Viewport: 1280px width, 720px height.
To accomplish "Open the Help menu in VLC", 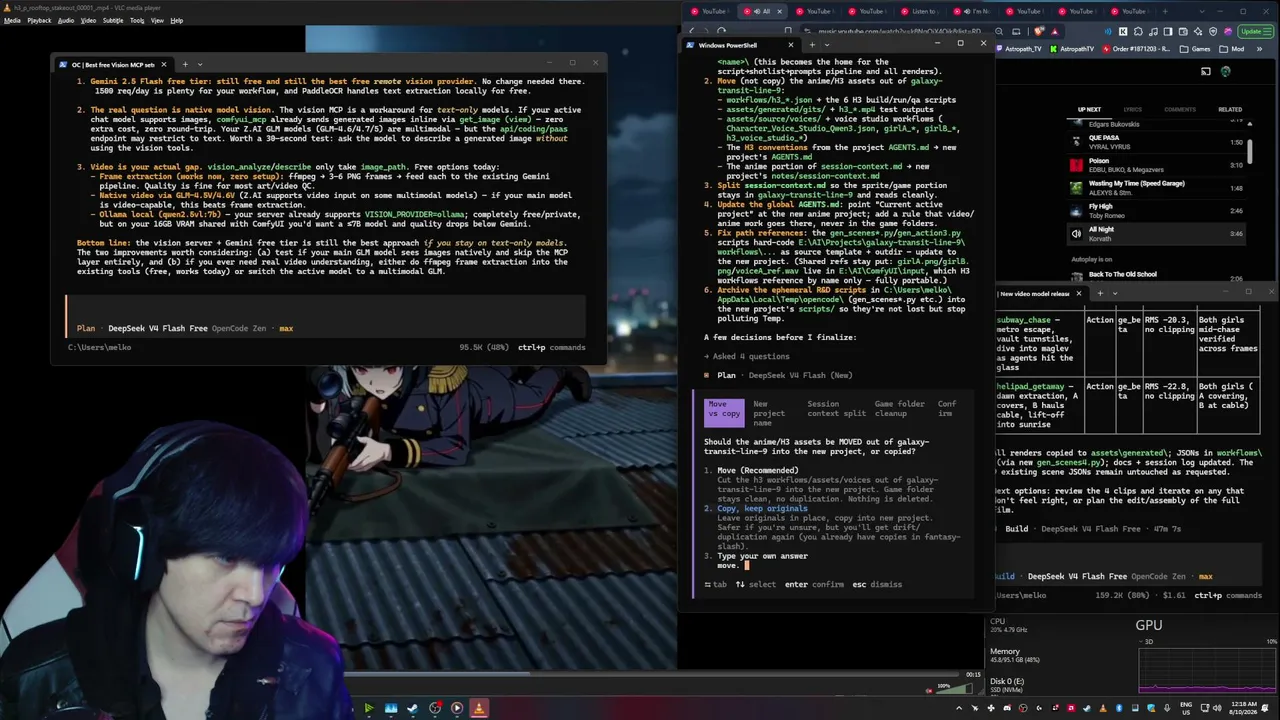I will point(177,20).
